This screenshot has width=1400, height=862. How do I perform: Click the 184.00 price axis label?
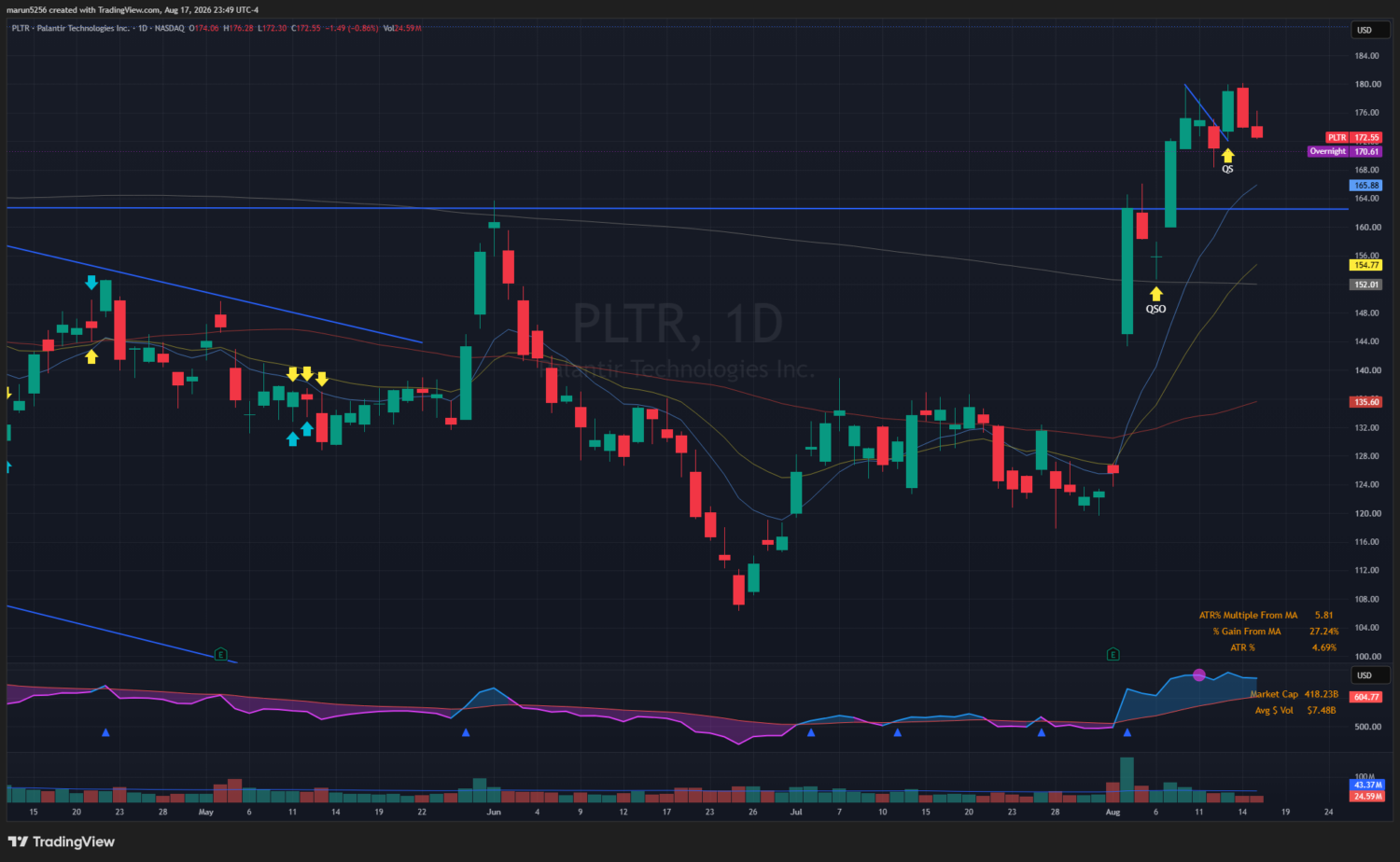(1366, 56)
